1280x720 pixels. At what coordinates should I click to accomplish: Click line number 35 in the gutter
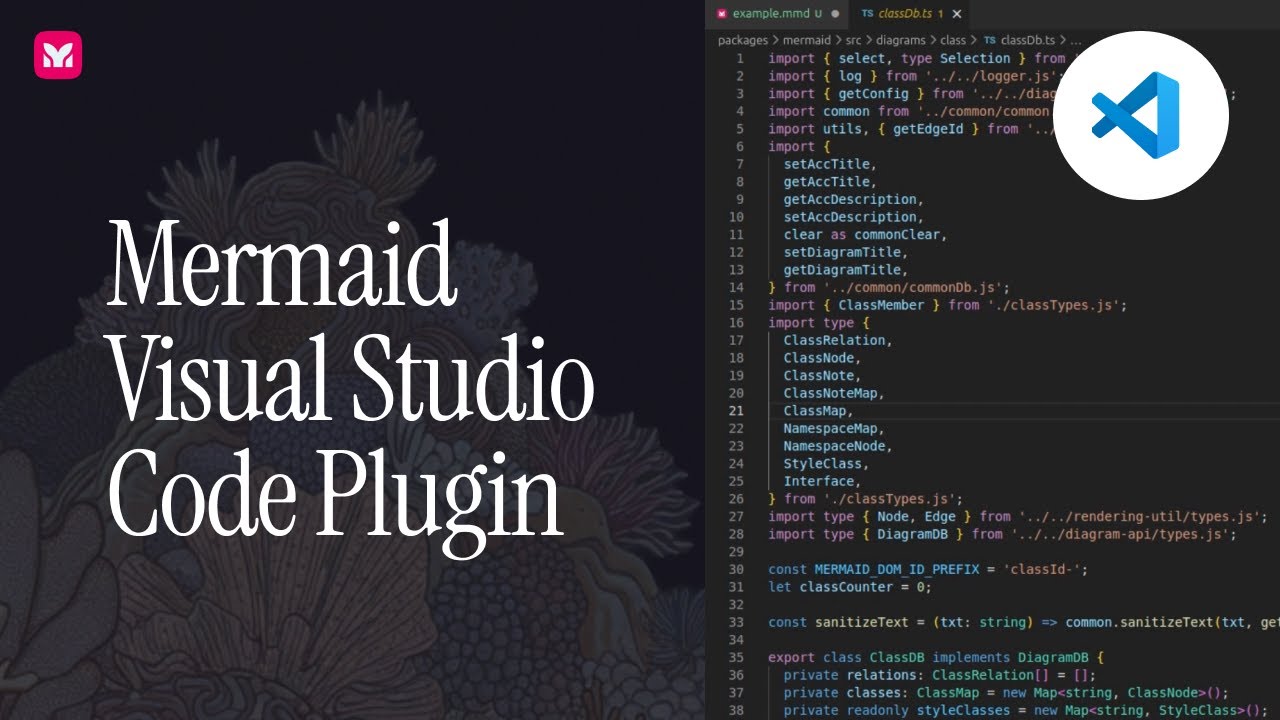736,657
